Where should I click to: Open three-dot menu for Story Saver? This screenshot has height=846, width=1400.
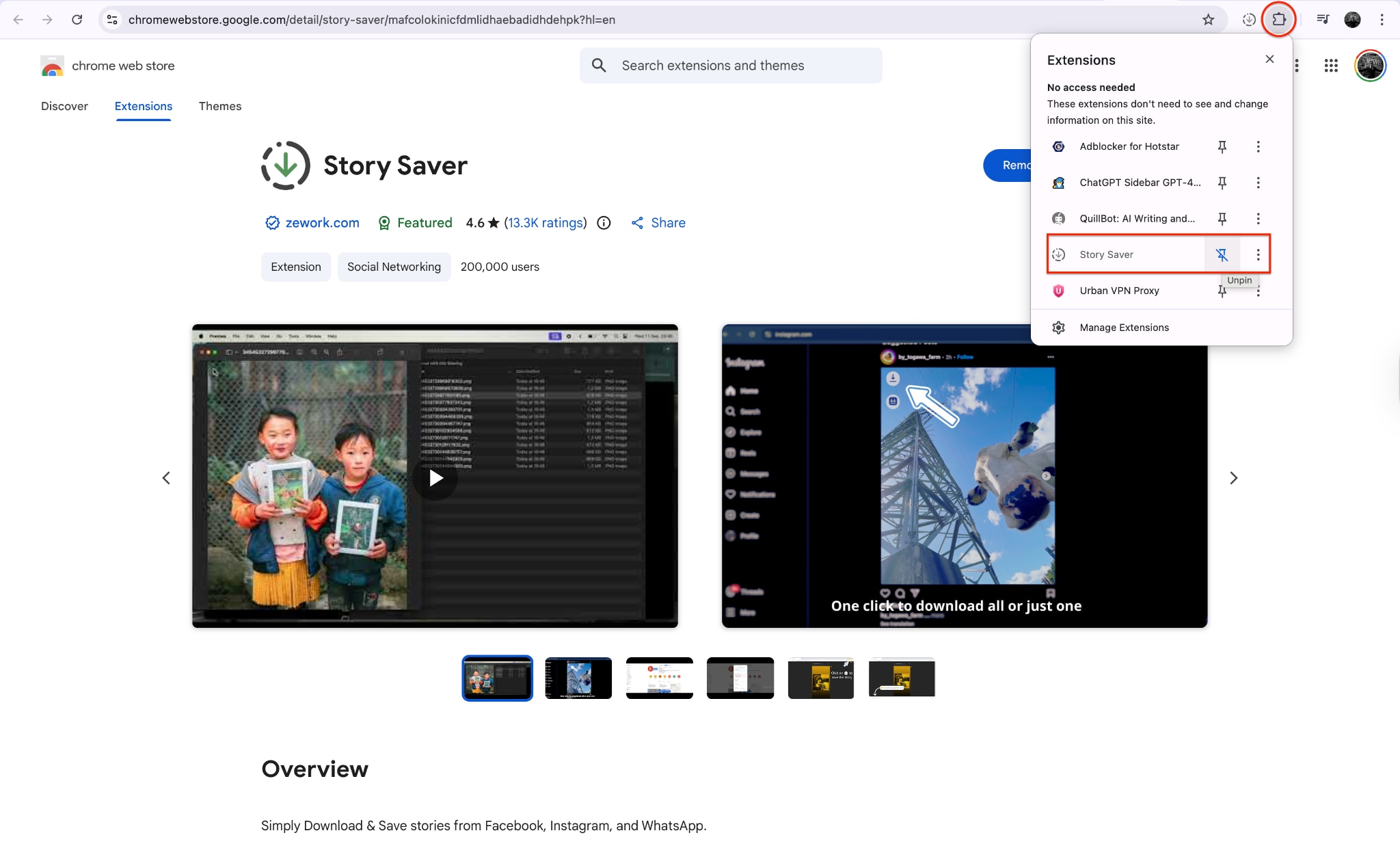pyautogui.click(x=1258, y=254)
